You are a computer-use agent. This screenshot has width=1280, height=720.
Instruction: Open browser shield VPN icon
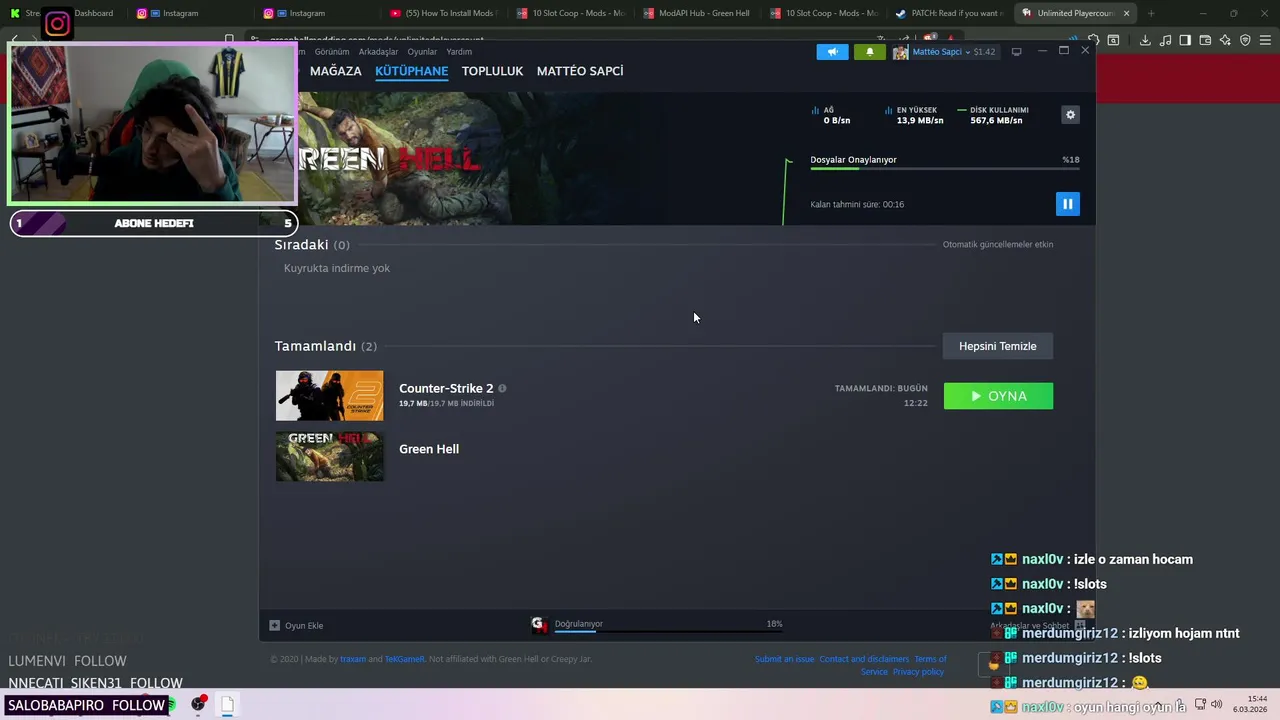[1245, 40]
